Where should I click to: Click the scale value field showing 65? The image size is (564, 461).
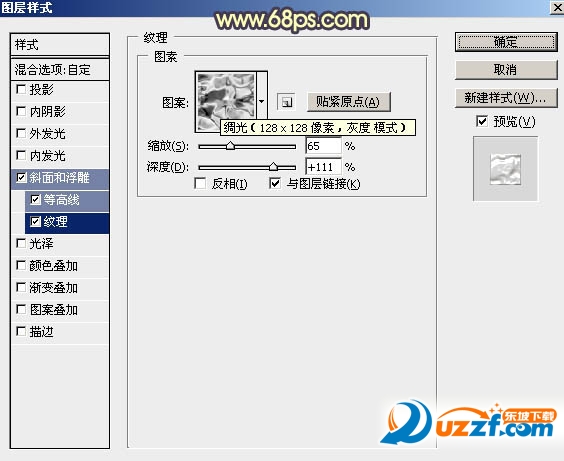323,146
